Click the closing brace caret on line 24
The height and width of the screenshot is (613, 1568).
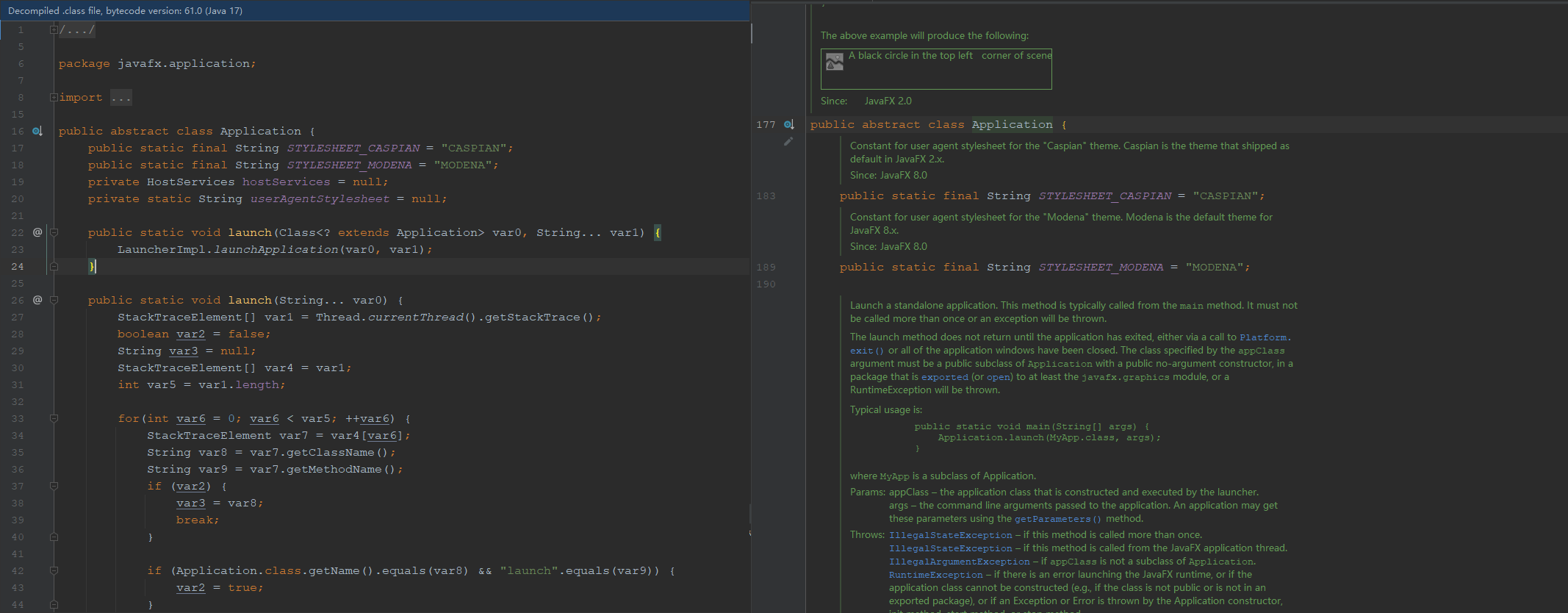[x=93, y=266]
